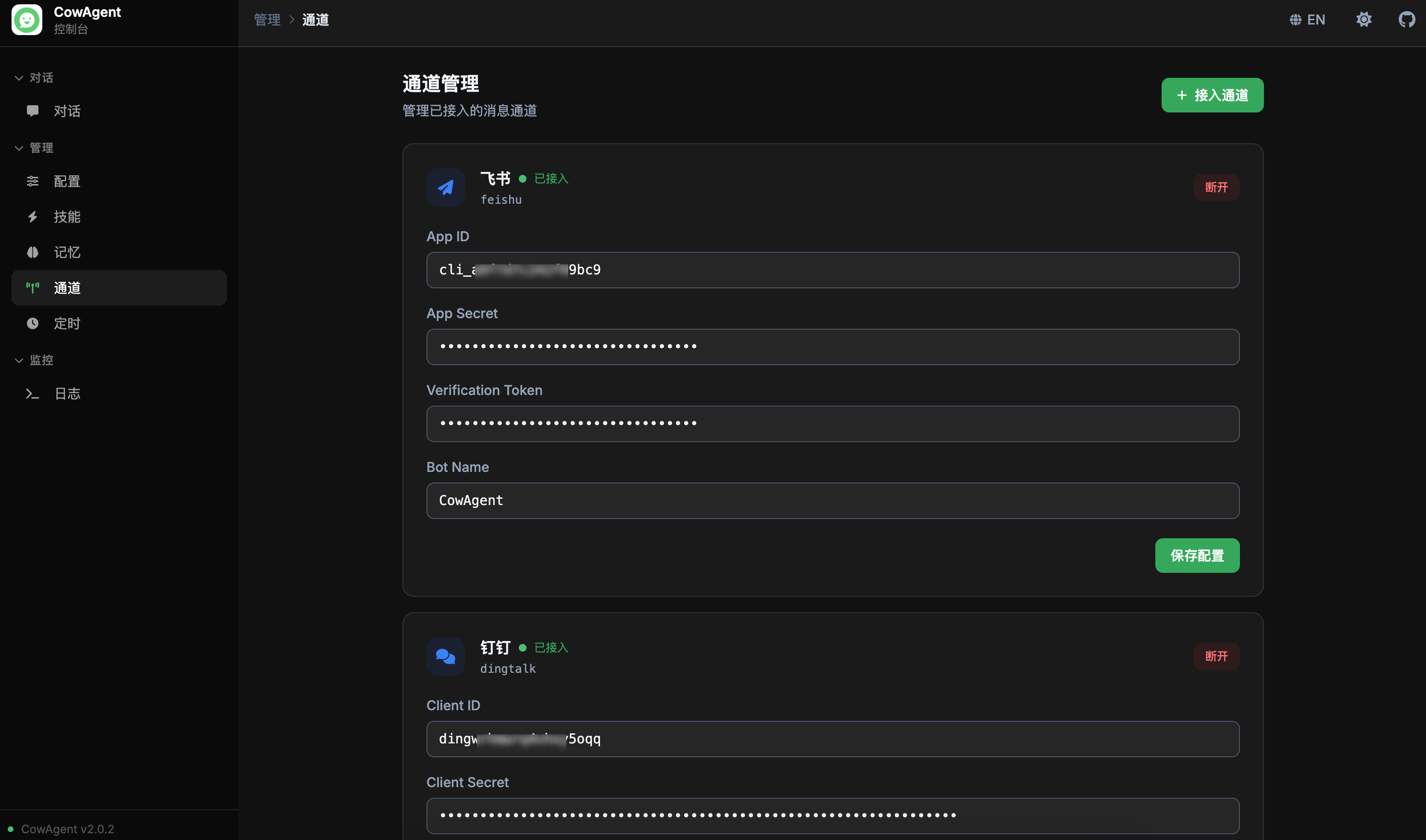Screen dimensions: 1426x840
Task: Click the 飞书 paper plane channel icon
Action: (446, 187)
